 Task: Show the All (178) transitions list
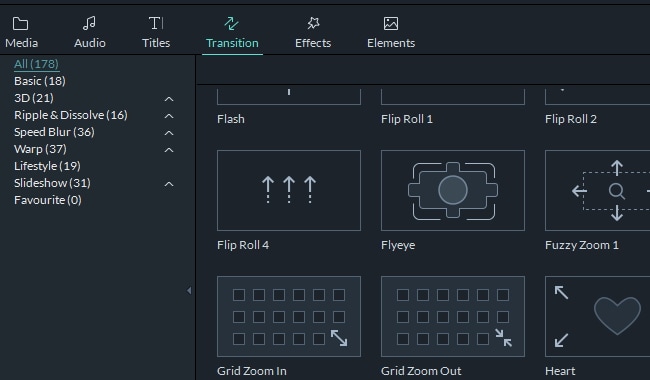click(36, 64)
